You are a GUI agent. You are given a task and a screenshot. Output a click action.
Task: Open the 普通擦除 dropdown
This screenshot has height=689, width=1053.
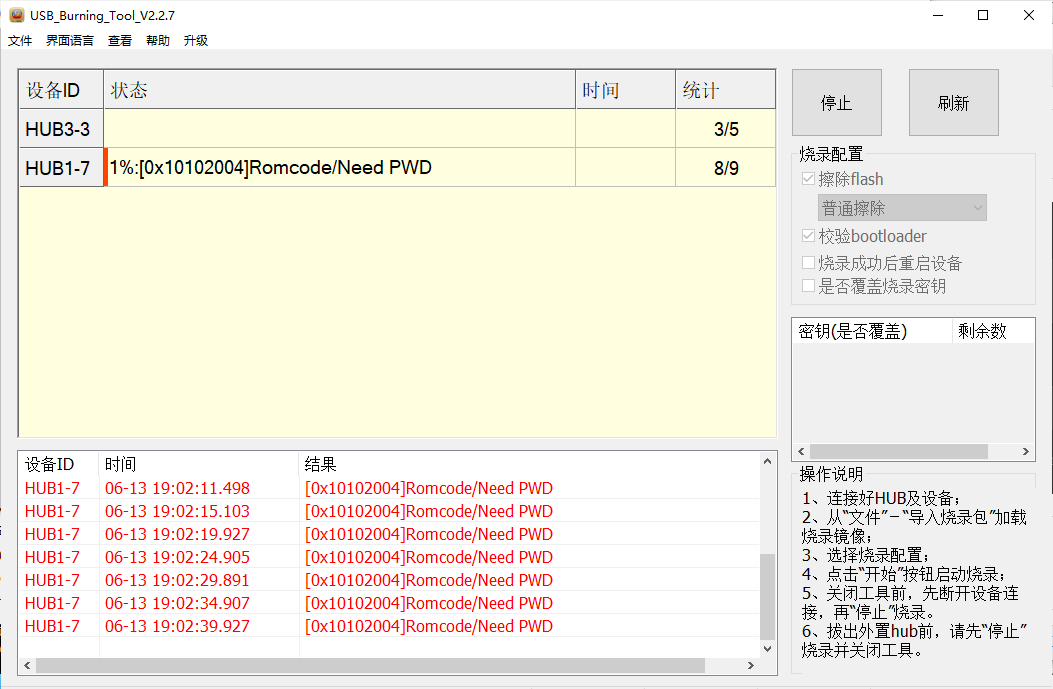pyautogui.click(x=902, y=208)
